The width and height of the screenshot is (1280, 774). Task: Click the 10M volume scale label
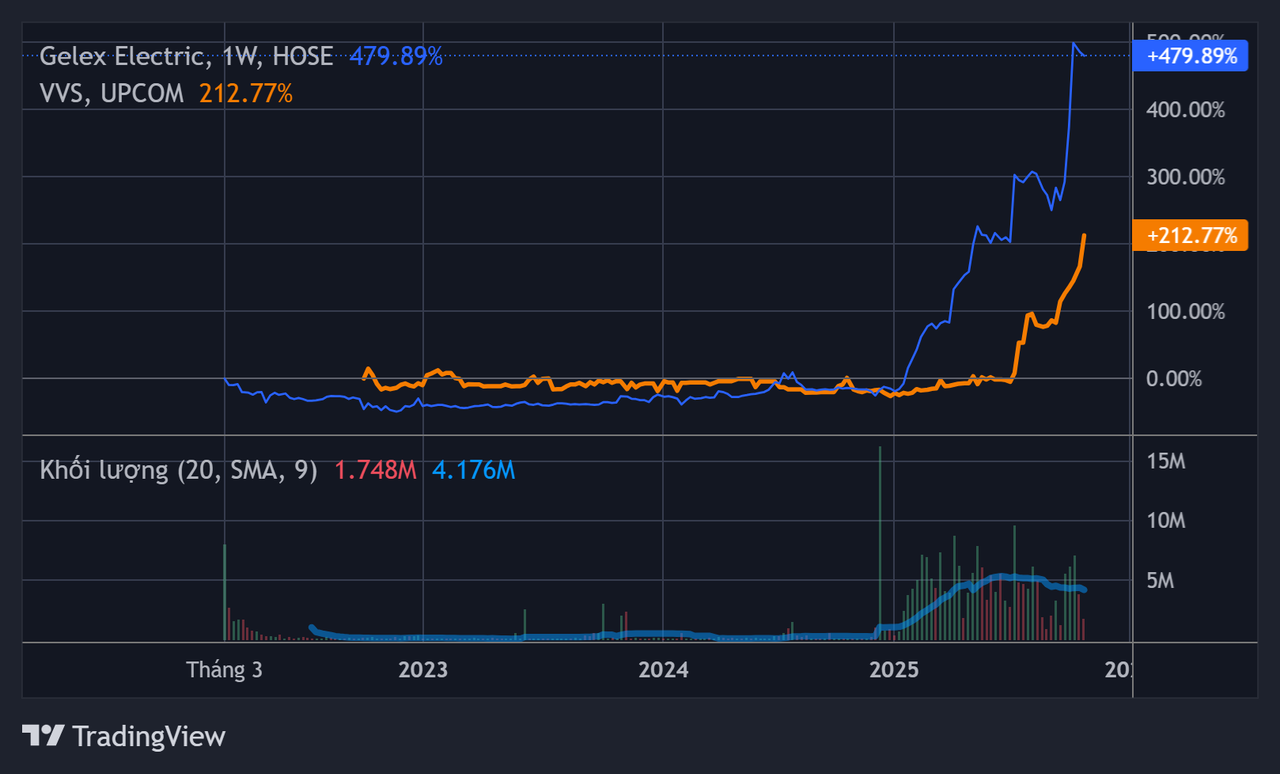[x=1166, y=521]
